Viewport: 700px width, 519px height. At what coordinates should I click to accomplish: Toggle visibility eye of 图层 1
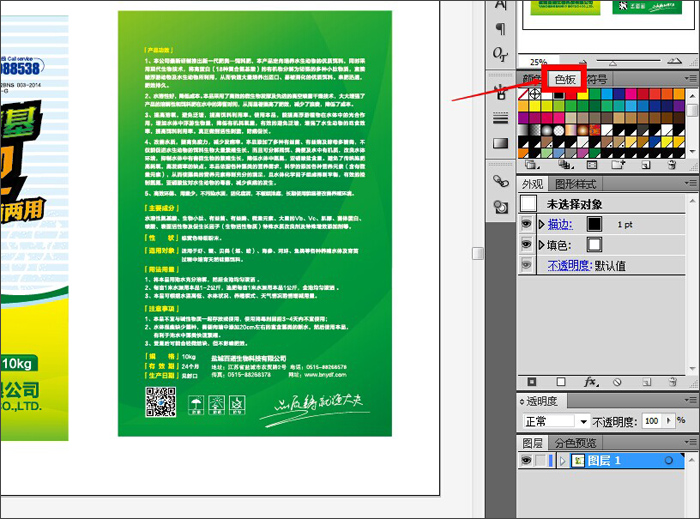click(x=526, y=460)
